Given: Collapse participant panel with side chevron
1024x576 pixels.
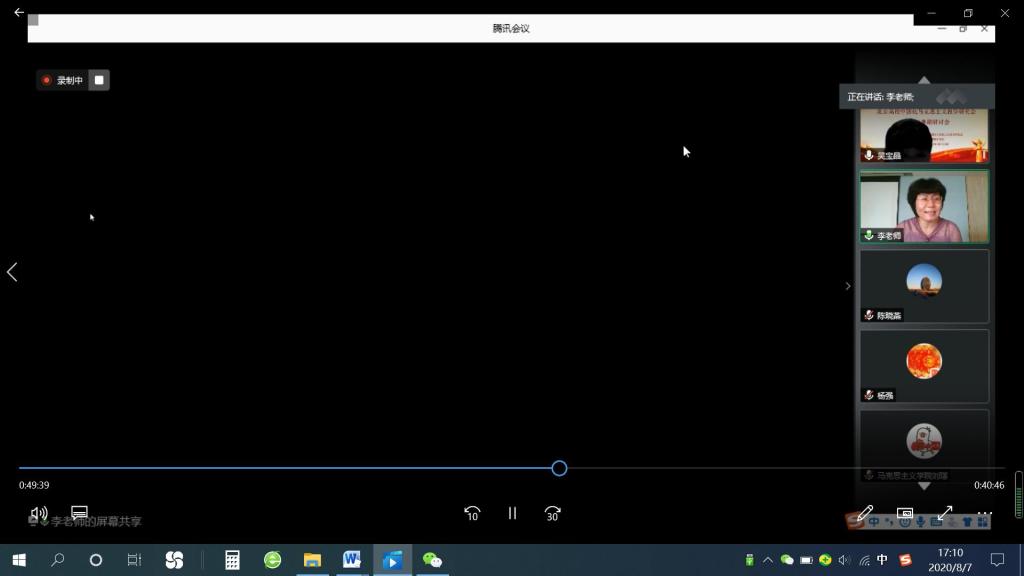Looking at the screenshot, I should pos(848,286).
